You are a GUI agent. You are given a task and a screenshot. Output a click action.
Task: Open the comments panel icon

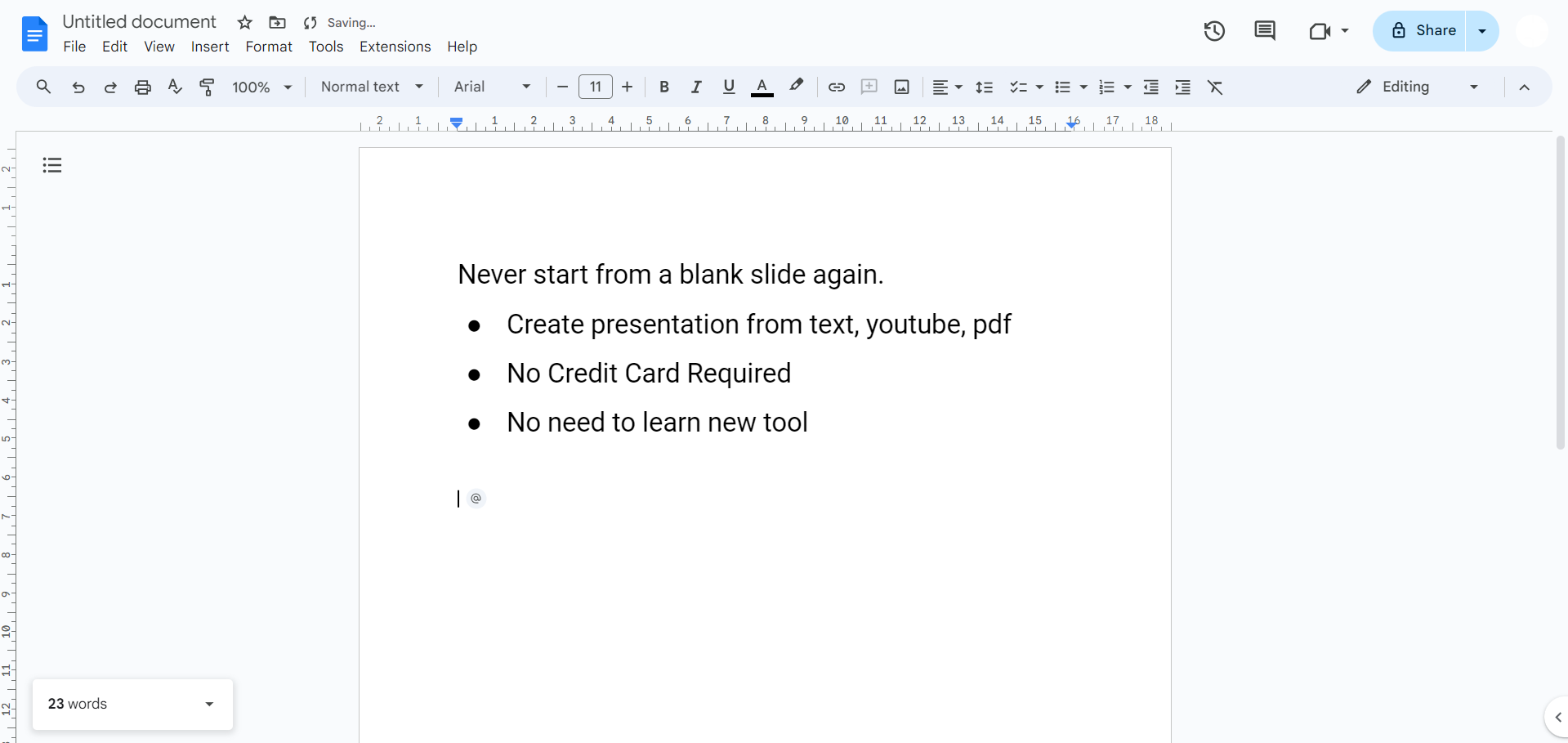(1264, 31)
